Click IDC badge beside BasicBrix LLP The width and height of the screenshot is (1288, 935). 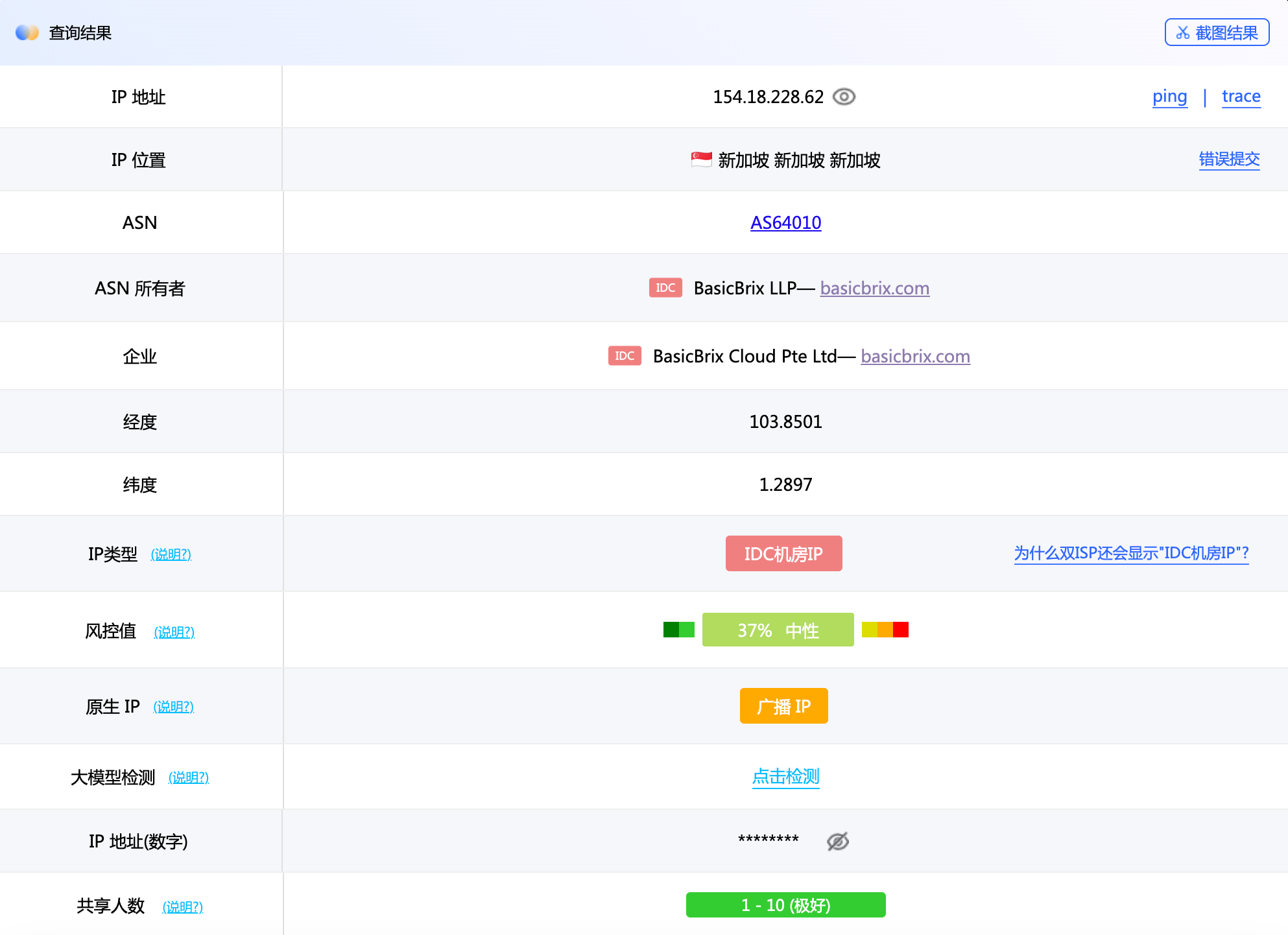coord(665,288)
